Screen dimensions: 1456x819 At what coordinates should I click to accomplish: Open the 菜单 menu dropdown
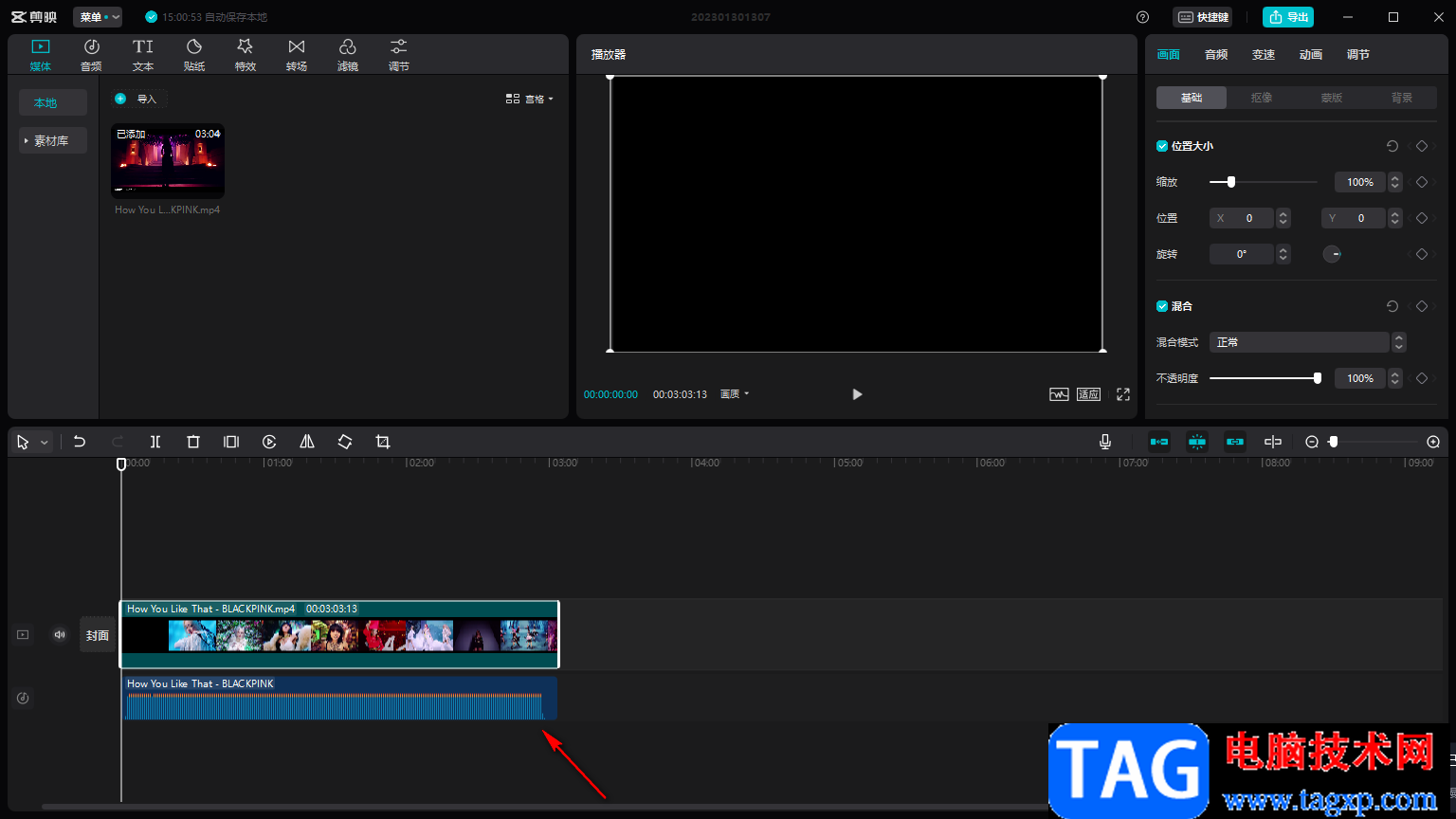(x=98, y=17)
